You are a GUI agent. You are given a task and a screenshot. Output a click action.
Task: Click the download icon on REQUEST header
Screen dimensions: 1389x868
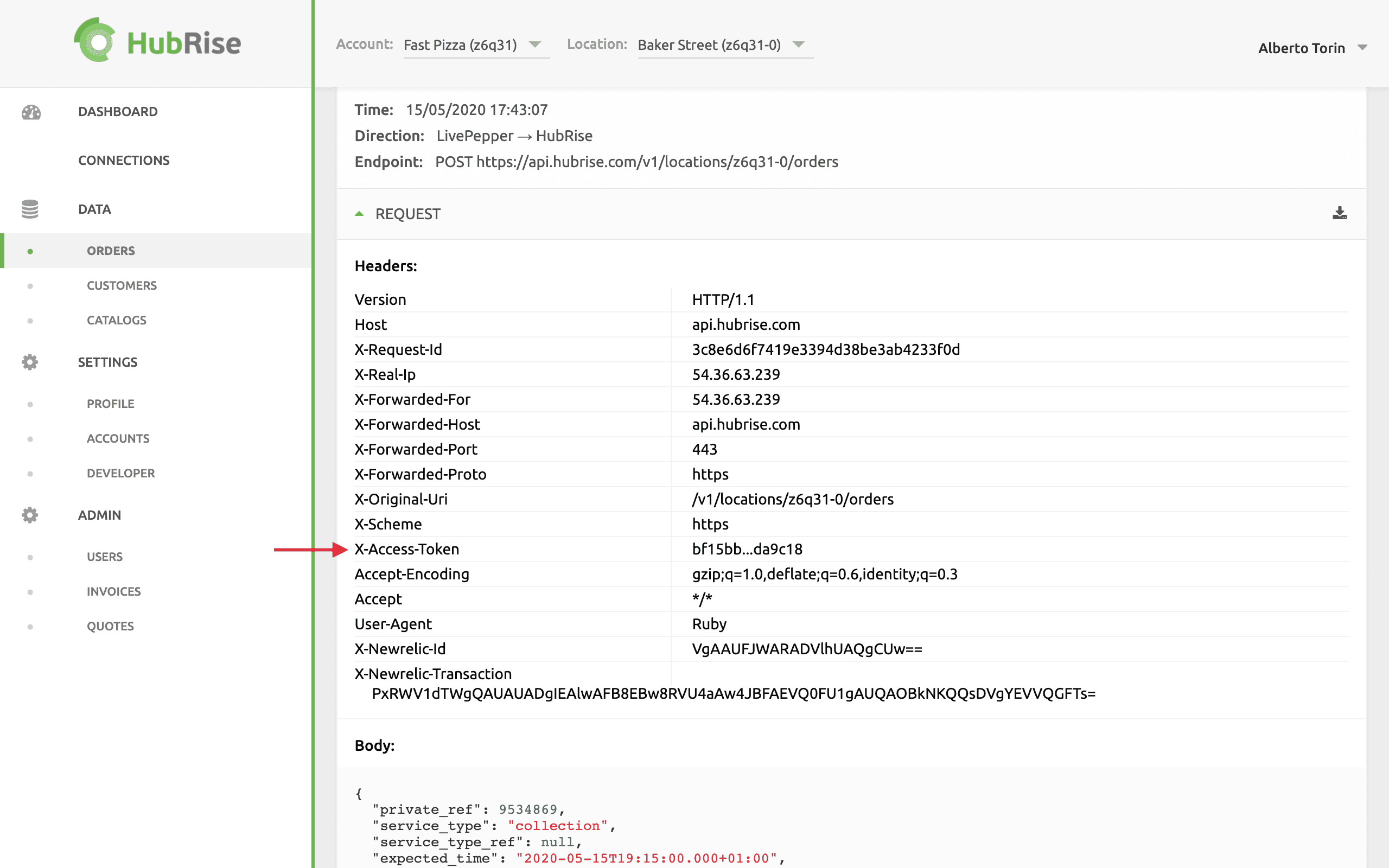tap(1340, 213)
